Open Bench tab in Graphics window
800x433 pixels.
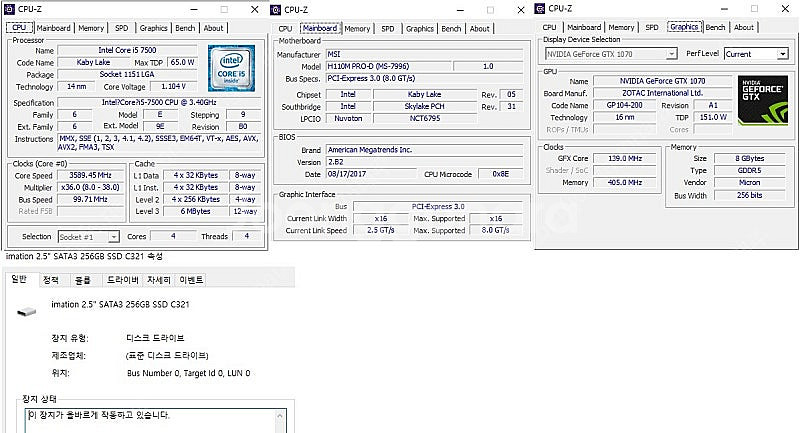[715, 27]
